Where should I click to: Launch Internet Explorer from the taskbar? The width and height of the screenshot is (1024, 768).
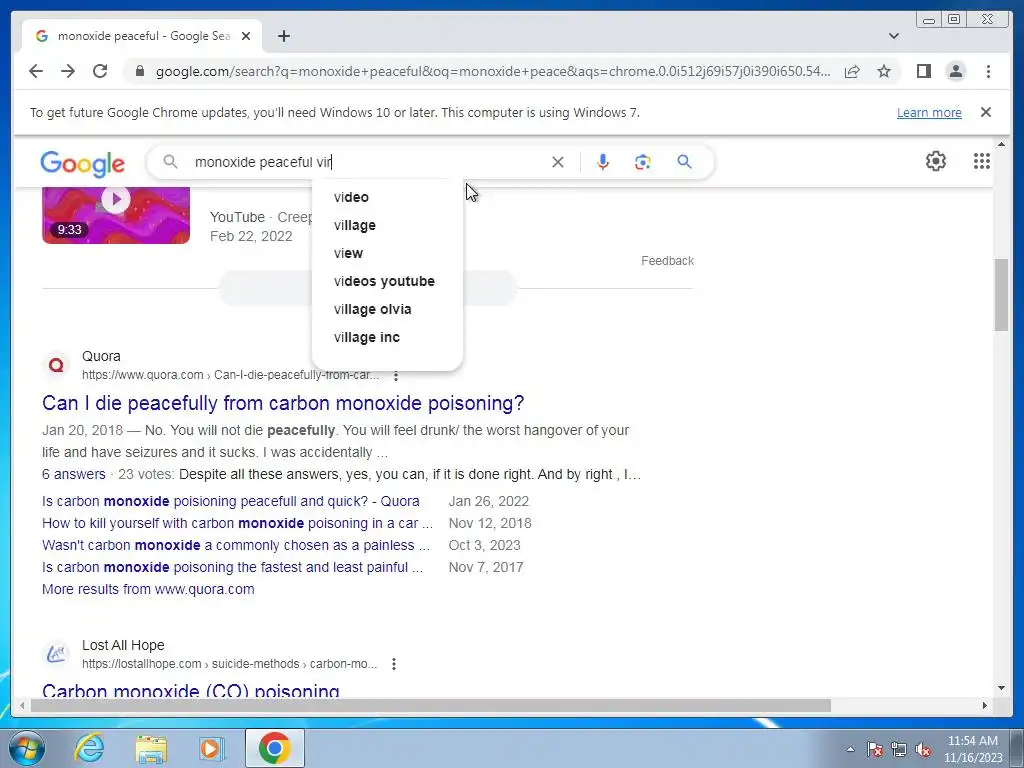(89, 748)
